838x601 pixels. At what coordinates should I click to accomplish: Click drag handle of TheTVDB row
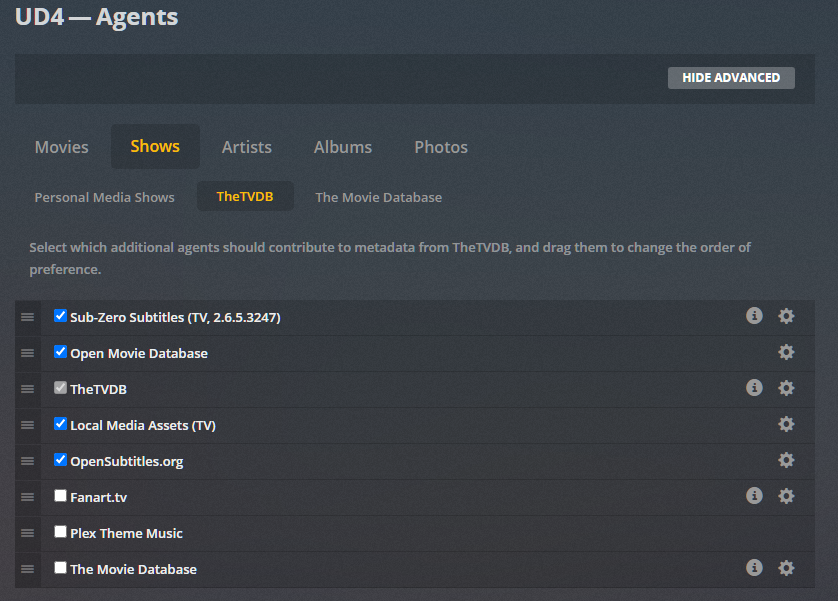point(27,389)
